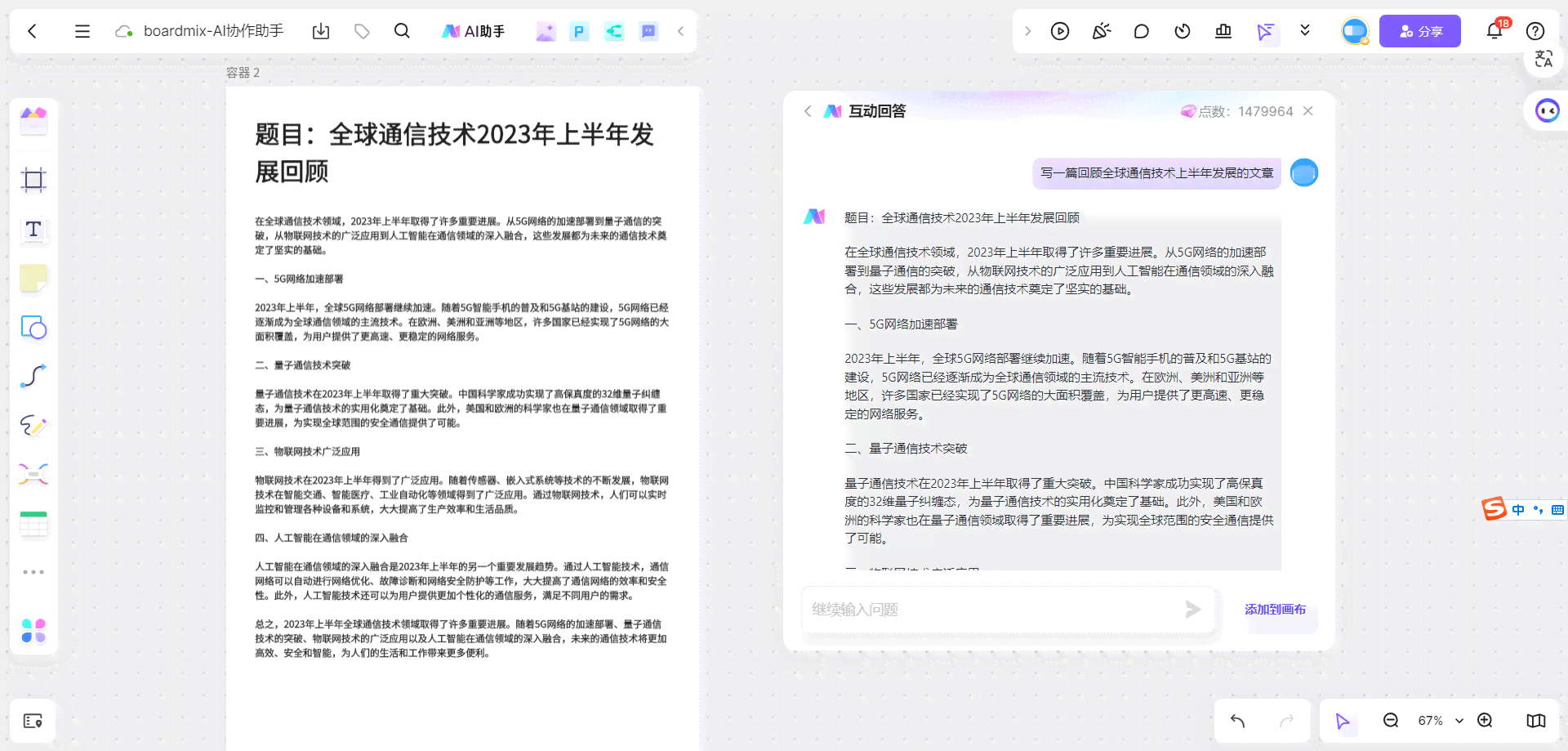The image size is (1568, 751).
Task: Click 添加到画布 button
Action: pyautogui.click(x=1275, y=610)
